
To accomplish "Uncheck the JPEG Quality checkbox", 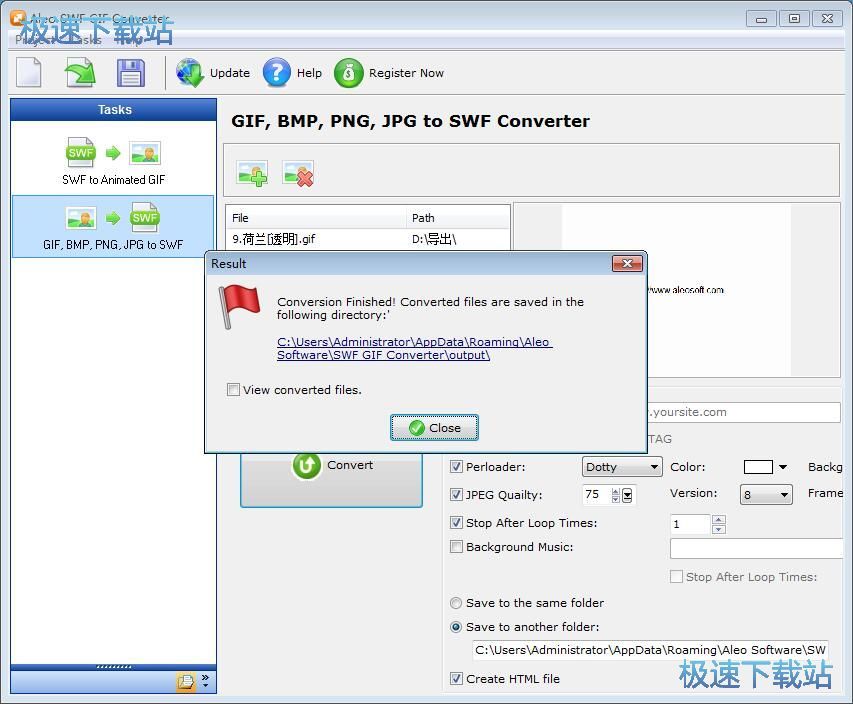I will click(457, 495).
